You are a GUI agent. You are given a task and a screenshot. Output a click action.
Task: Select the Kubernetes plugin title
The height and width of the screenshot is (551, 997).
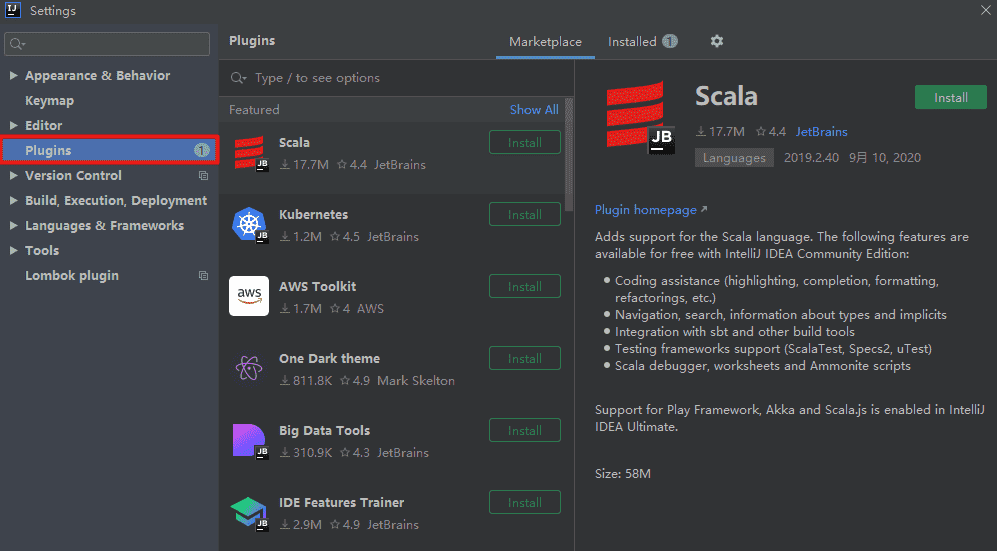coord(313,214)
